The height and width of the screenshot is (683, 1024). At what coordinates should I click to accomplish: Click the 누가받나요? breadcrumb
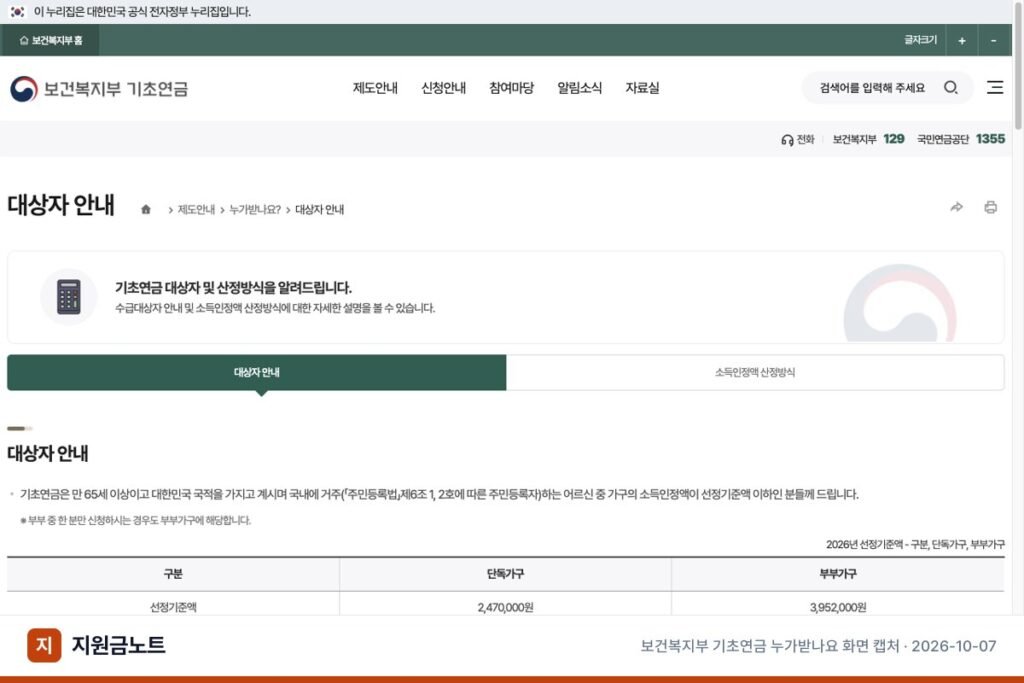255,210
